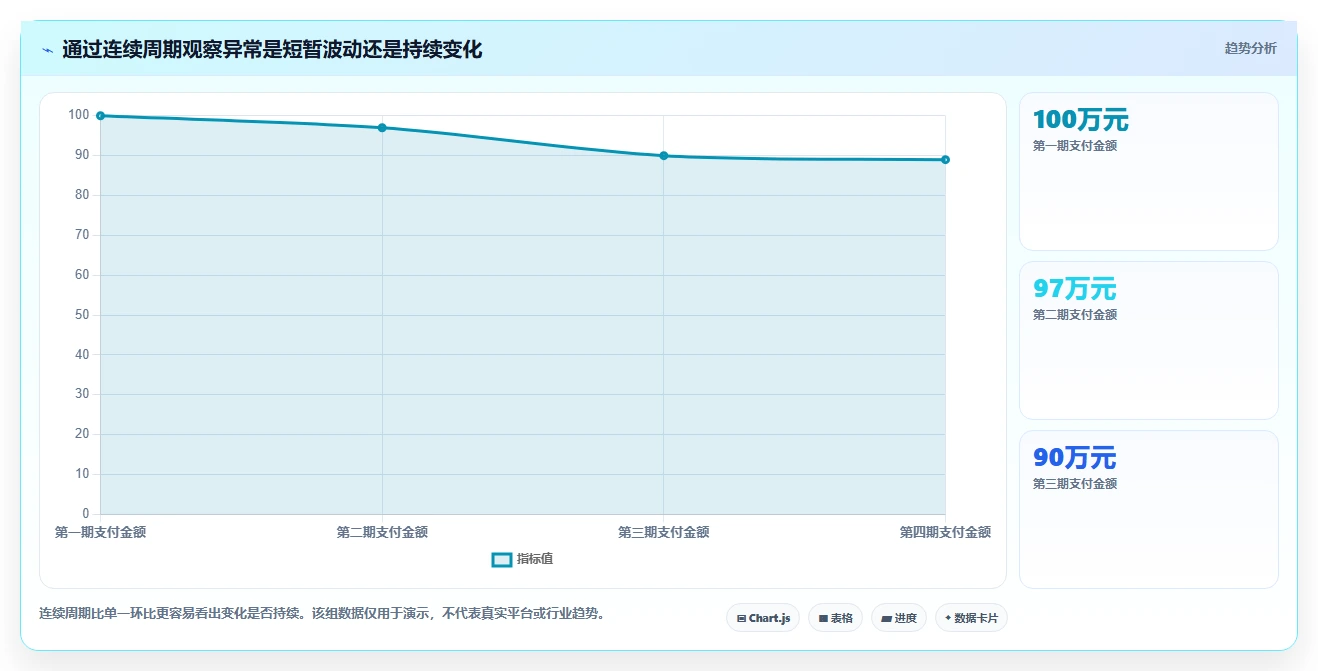The height and width of the screenshot is (671, 1318).
Task: Click the lightning icon beside the title
Action: (x=47, y=50)
